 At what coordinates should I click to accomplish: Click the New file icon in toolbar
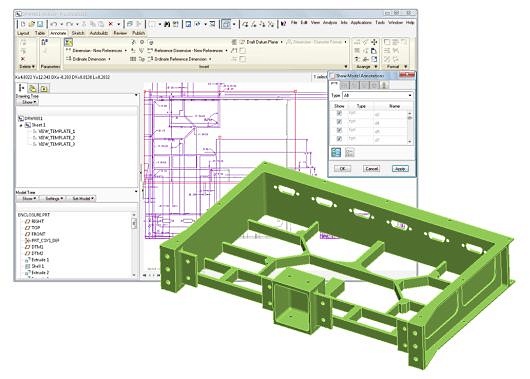[x=23, y=24]
